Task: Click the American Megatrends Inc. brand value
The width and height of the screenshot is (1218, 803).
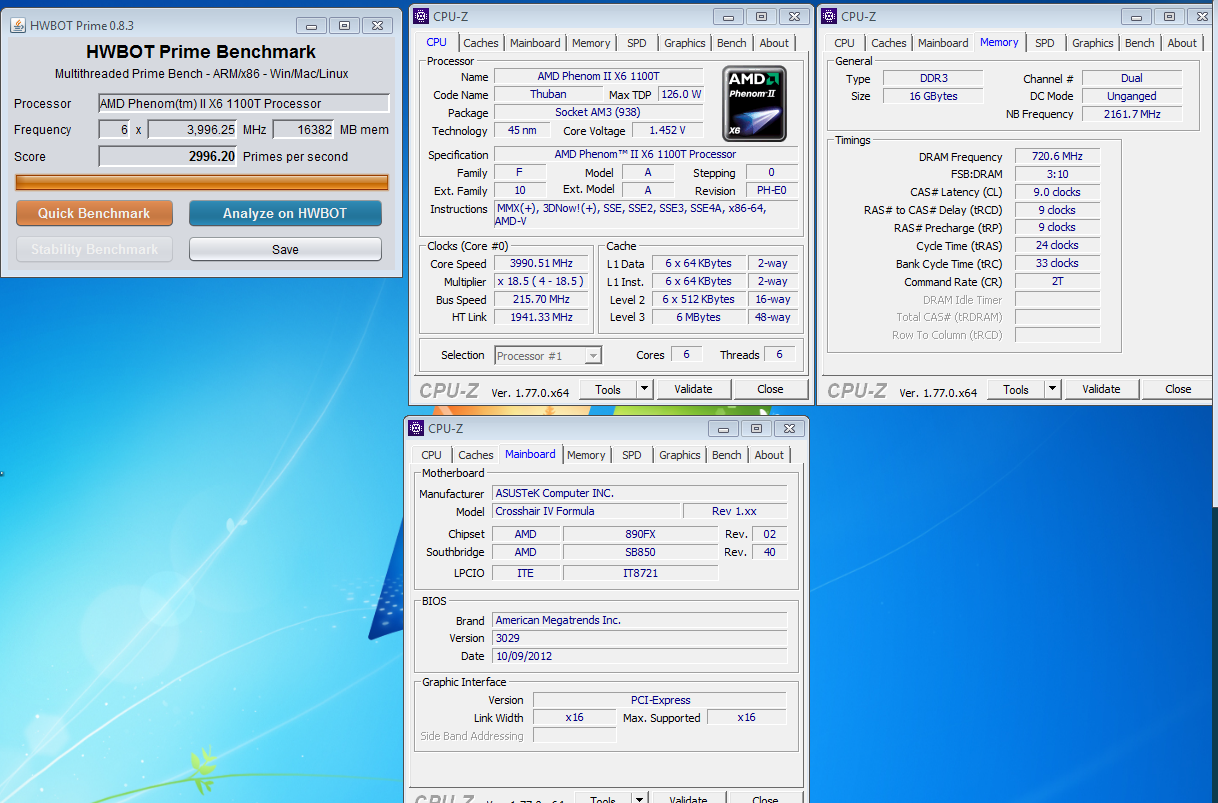Action: 640,620
